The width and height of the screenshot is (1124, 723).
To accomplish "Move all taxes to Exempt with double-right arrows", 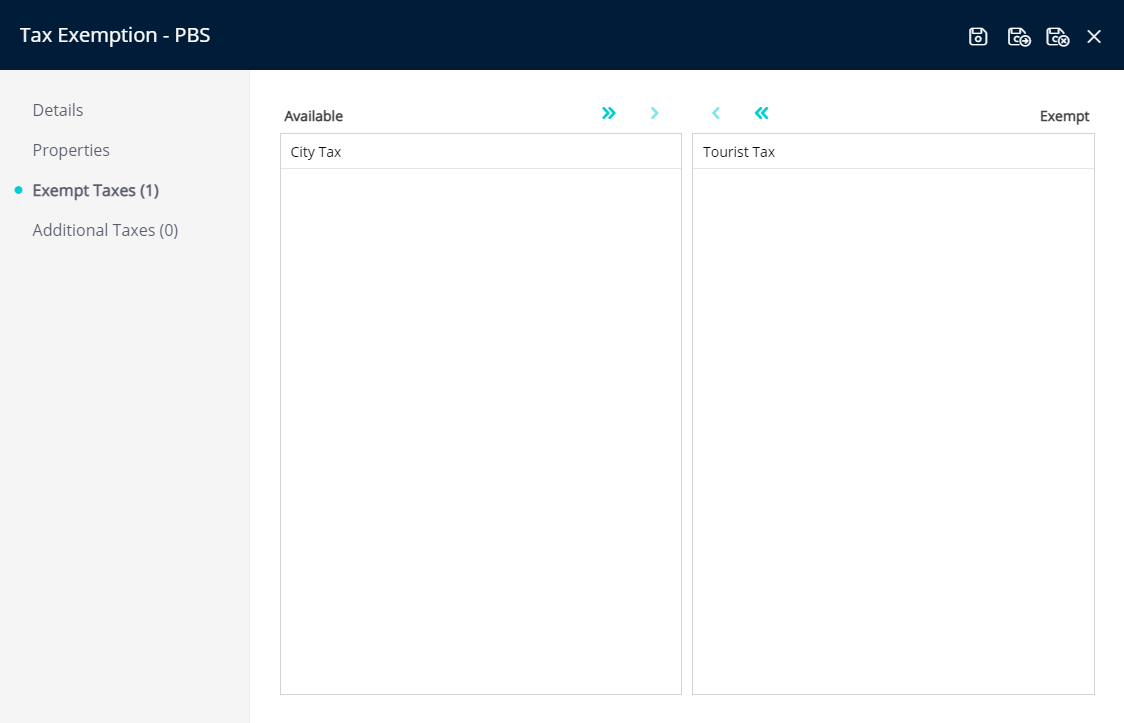I will [609, 113].
